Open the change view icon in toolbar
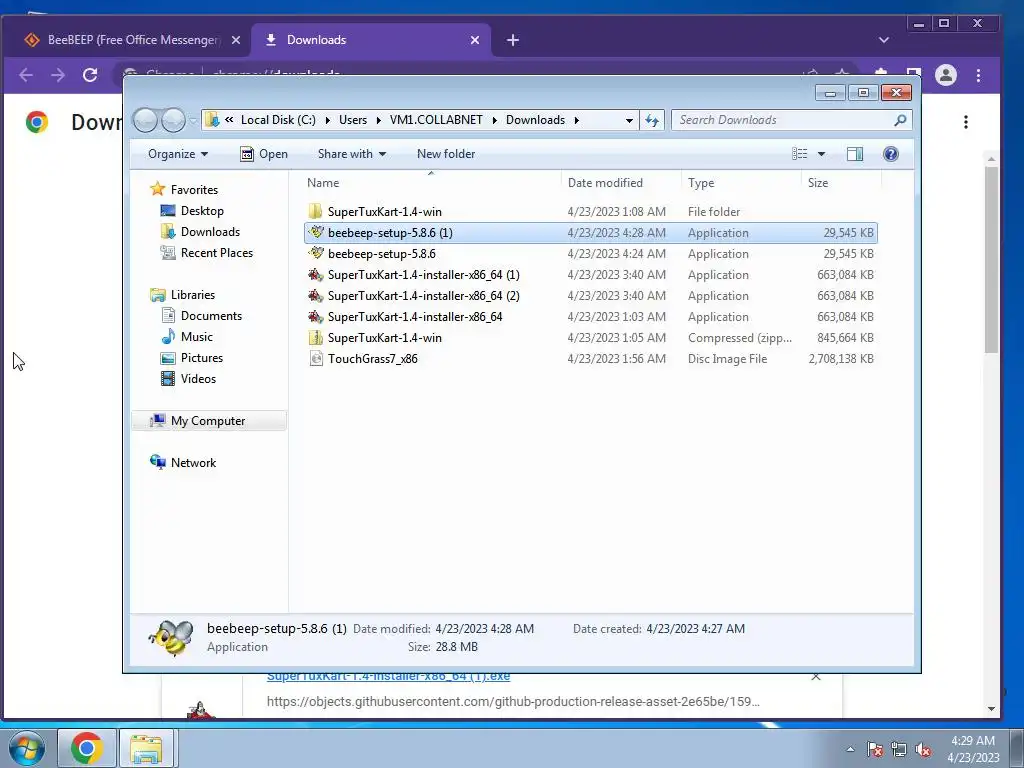This screenshot has height=768, width=1024. point(799,154)
